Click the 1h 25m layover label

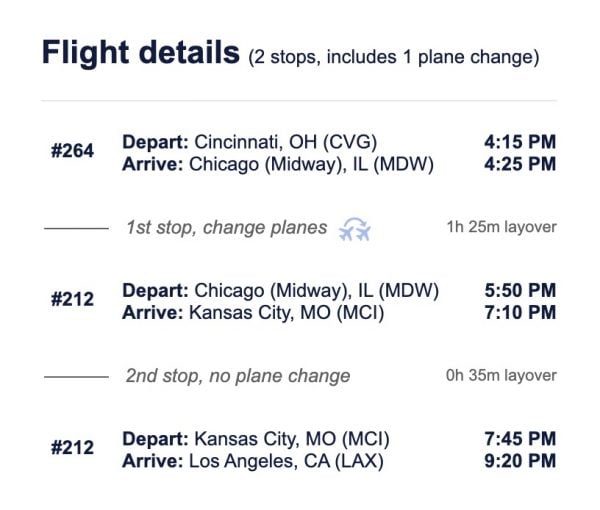coord(501,228)
